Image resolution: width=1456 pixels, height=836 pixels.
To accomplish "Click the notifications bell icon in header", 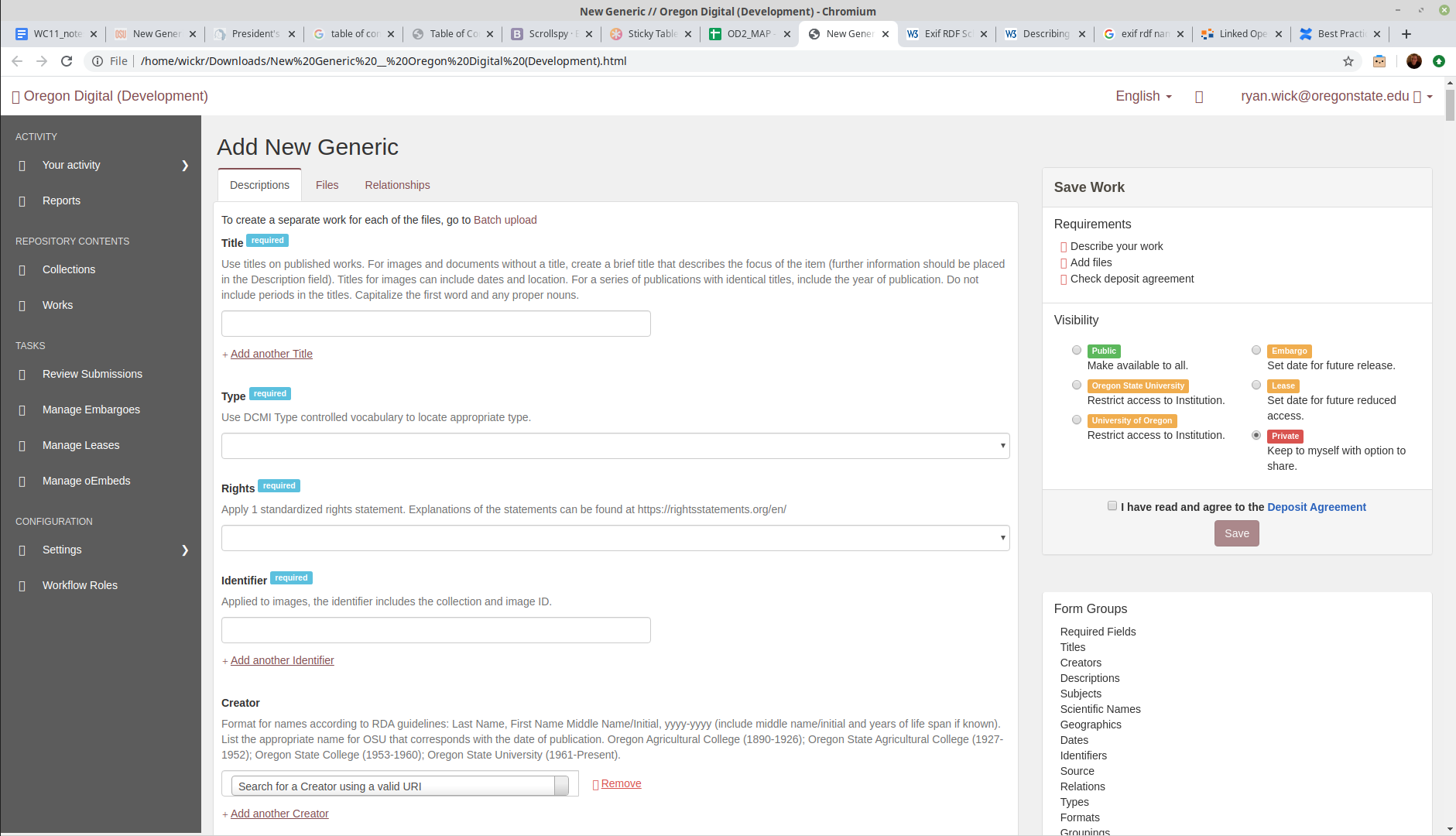I will pyautogui.click(x=1199, y=97).
